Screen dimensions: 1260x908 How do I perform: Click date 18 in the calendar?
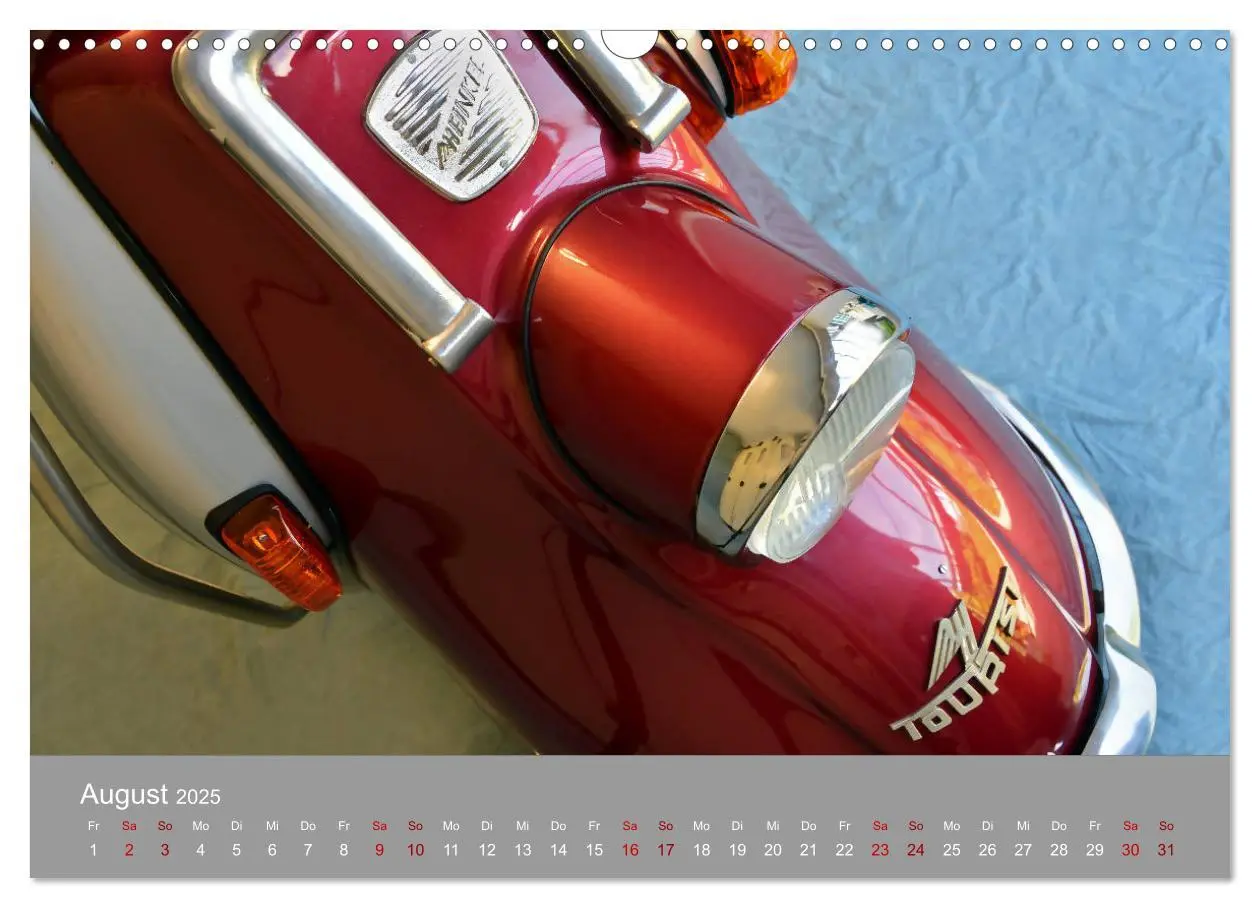[x=701, y=850]
